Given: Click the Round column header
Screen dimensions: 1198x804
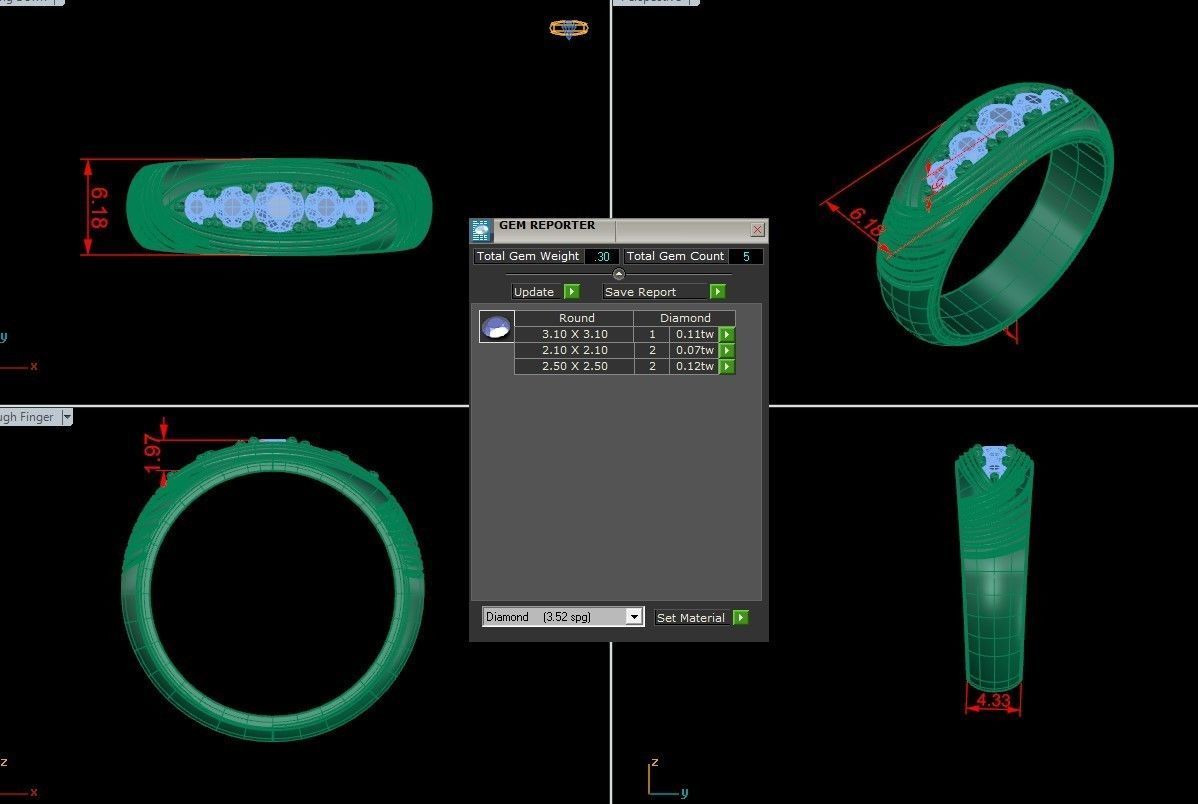Looking at the screenshot, I should click(x=576, y=318).
